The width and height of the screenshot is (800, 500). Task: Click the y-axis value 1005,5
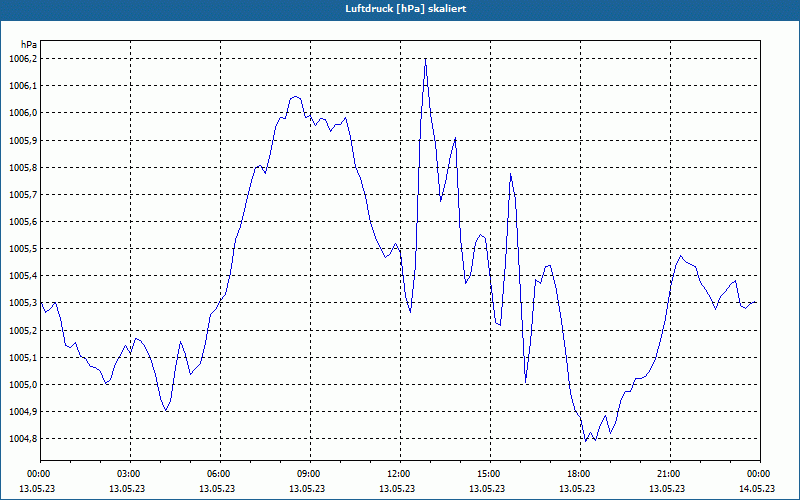pyautogui.click(x=23, y=248)
